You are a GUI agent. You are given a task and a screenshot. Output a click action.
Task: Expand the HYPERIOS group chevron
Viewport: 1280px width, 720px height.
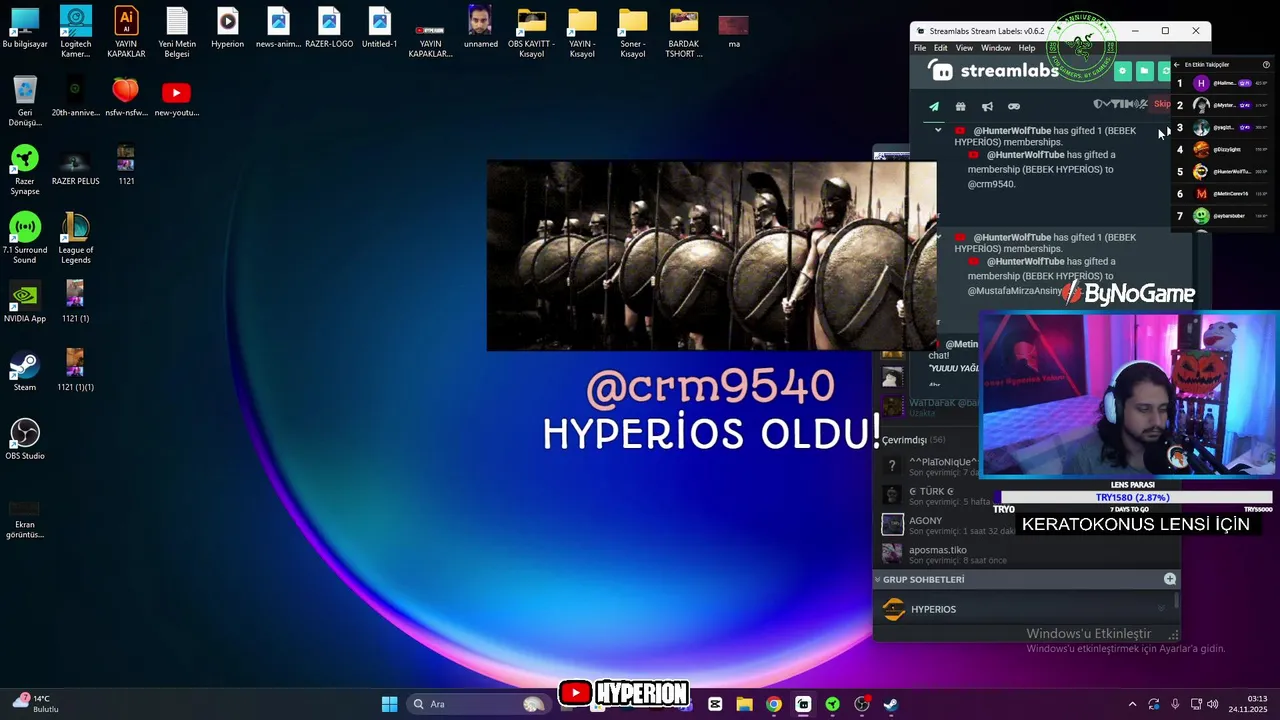(1162, 609)
